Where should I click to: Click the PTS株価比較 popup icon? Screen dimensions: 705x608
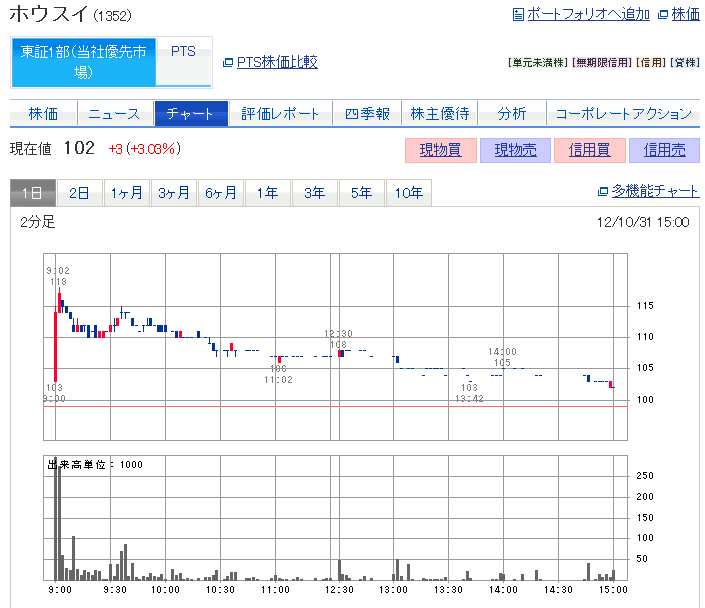coord(228,62)
